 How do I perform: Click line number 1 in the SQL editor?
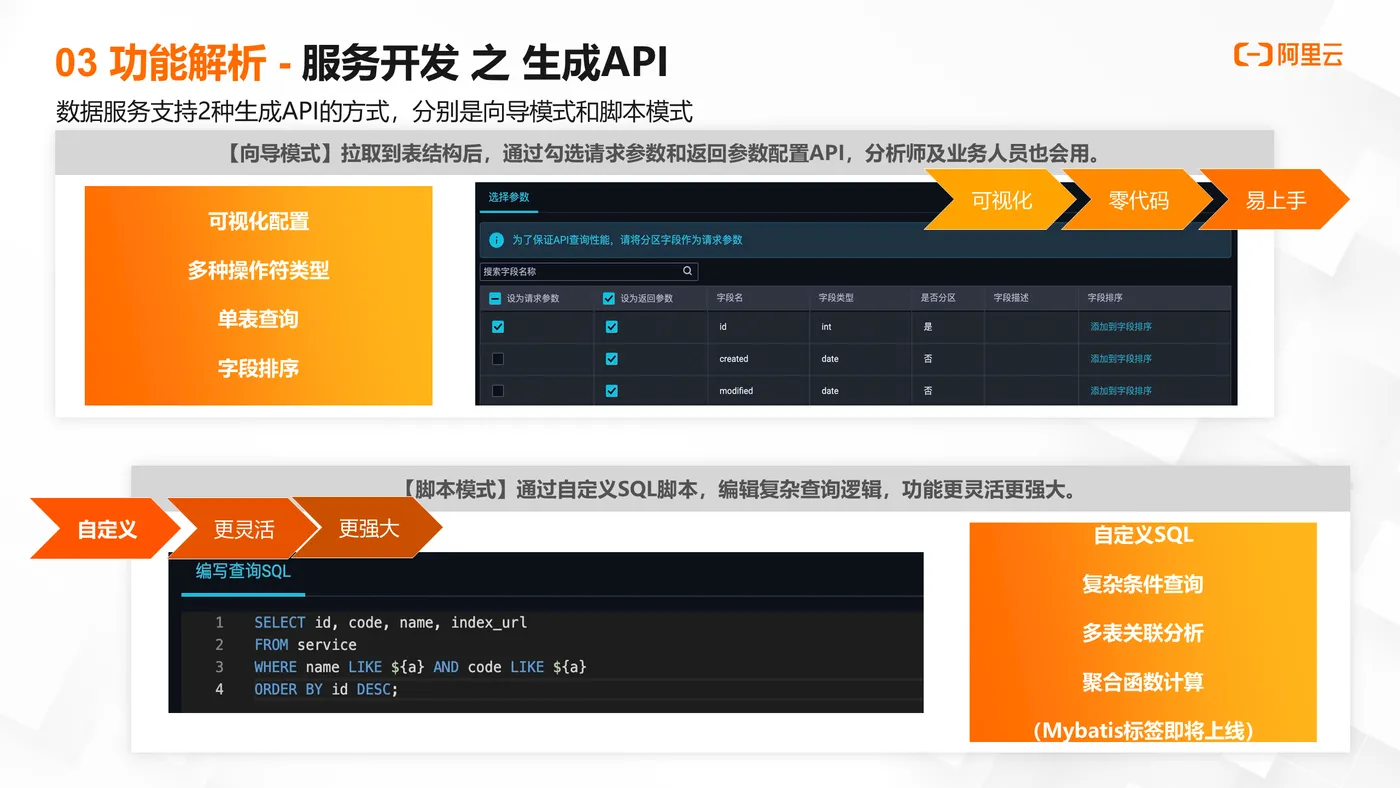click(x=219, y=622)
